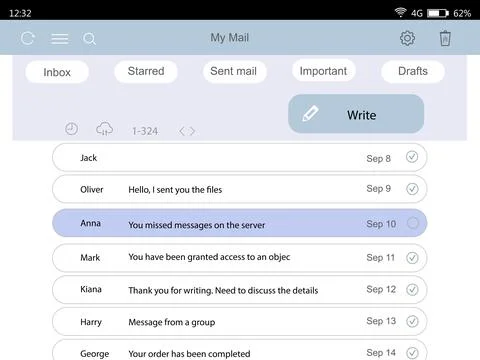Click the Sep 13 date
The height and width of the screenshot is (360, 480).
coord(381,321)
